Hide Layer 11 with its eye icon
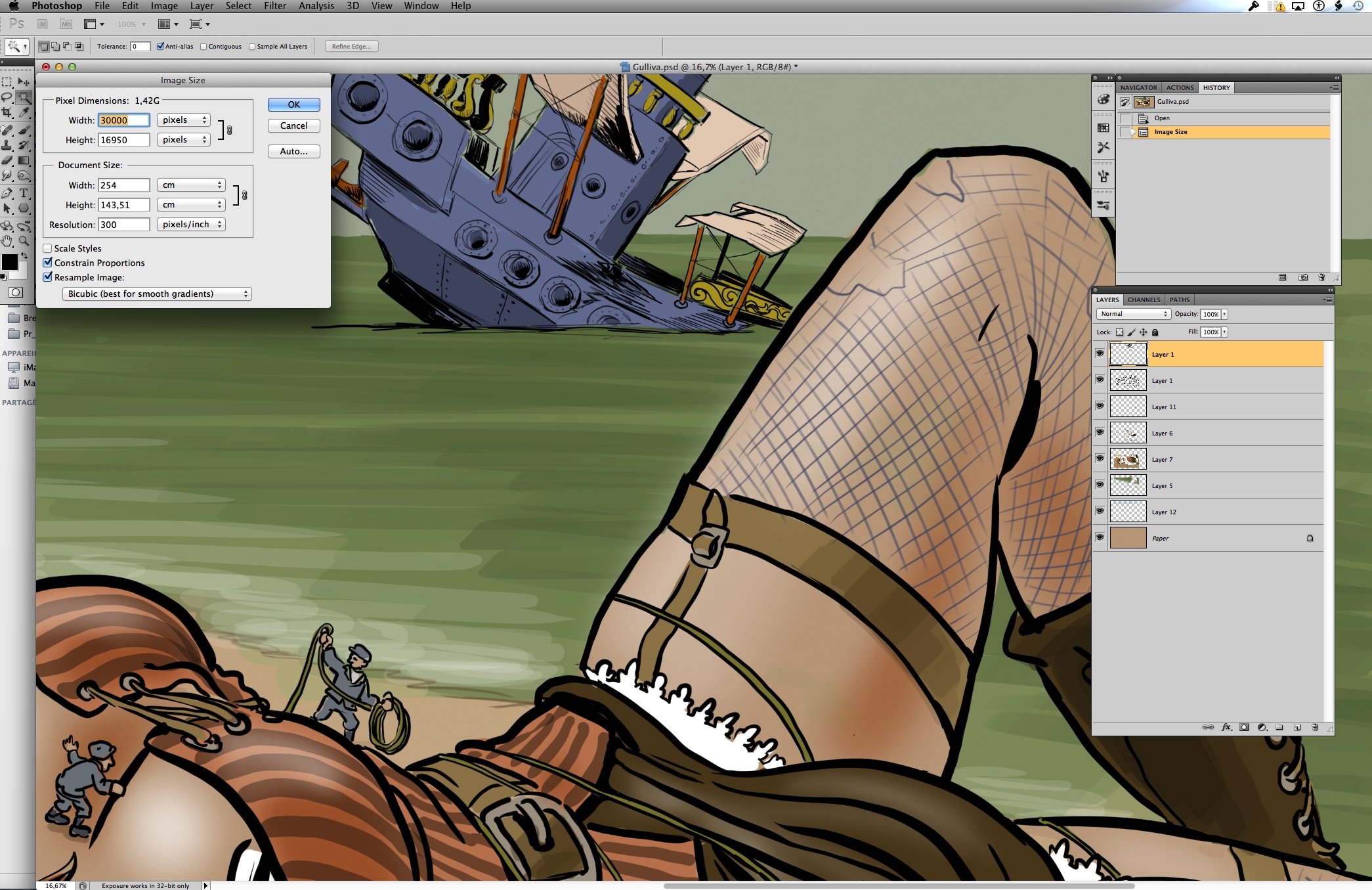Viewport: 1372px width, 890px height. pyautogui.click(x=1100, y=406)
